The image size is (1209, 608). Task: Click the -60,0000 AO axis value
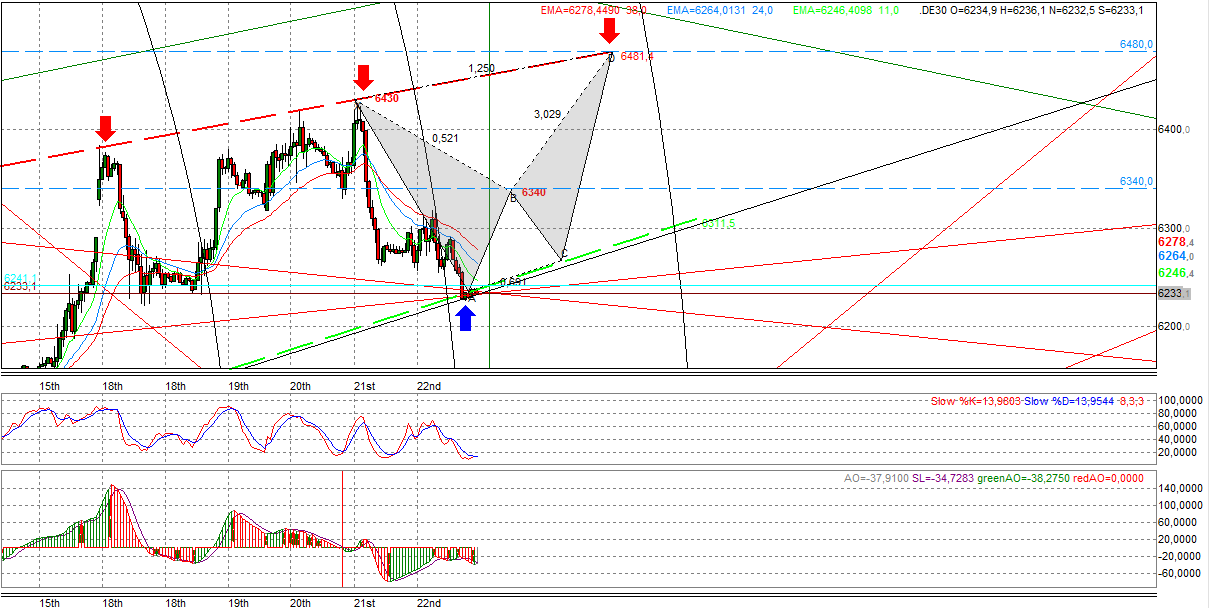1181,574
